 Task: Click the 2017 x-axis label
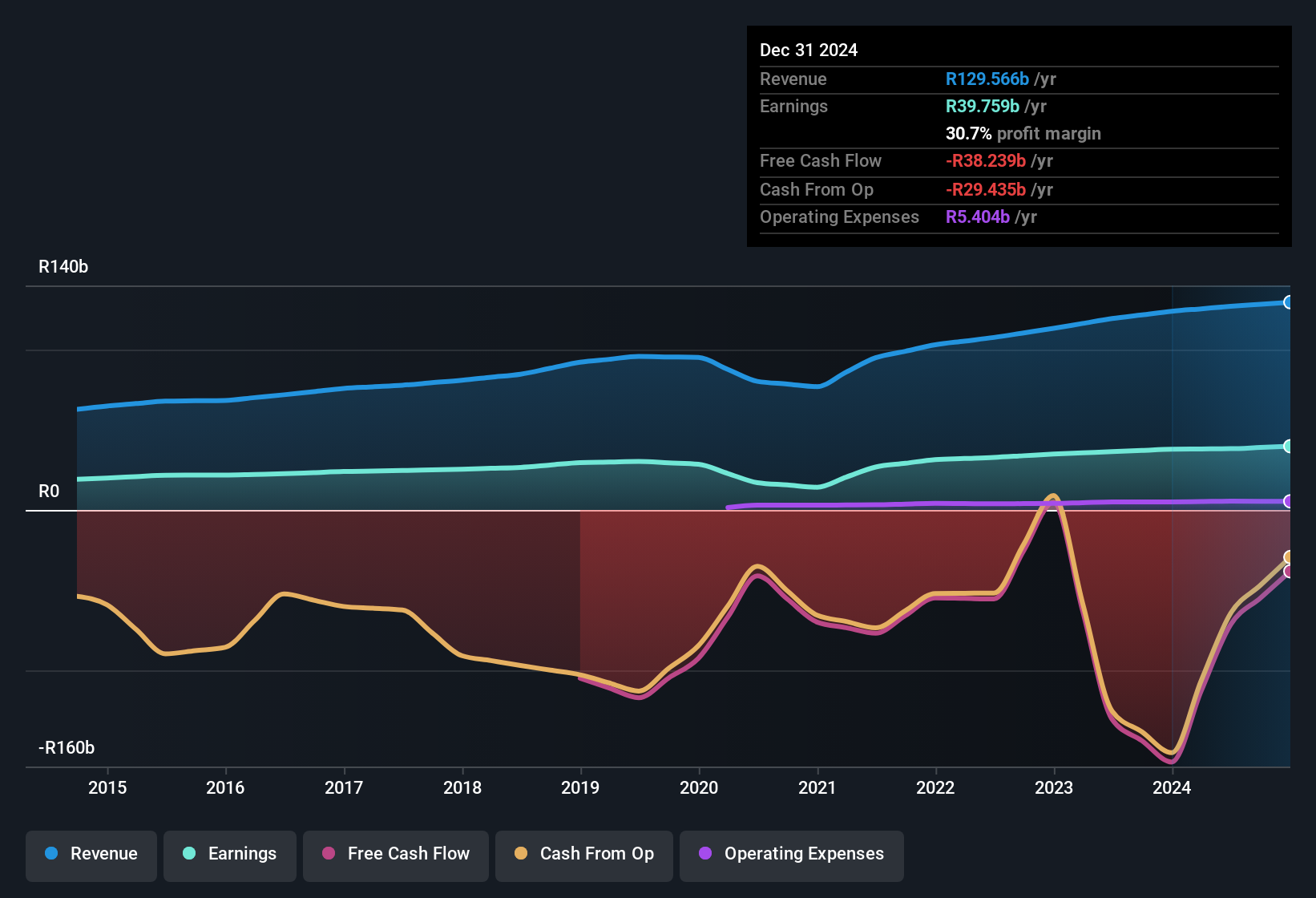344,787
